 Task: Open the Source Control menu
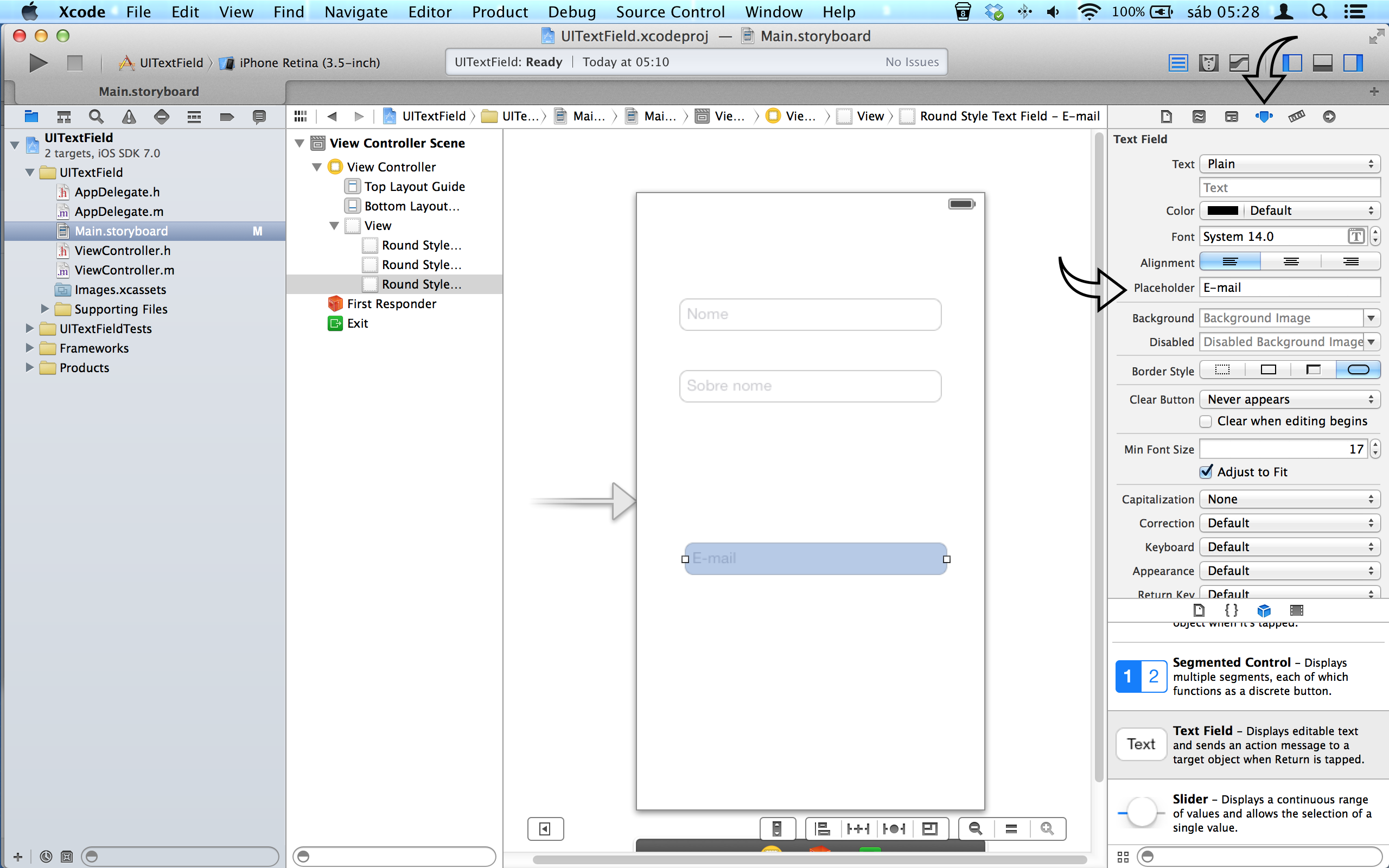point(670,11)
